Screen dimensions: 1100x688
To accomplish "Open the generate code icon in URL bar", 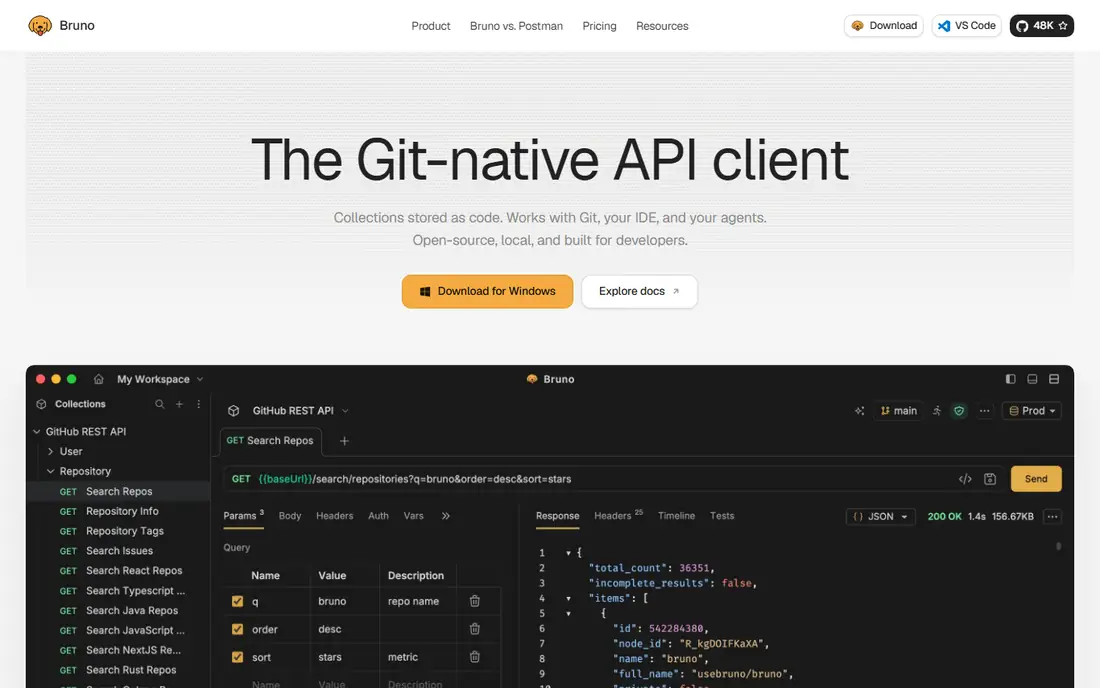I will coord(965,479).
